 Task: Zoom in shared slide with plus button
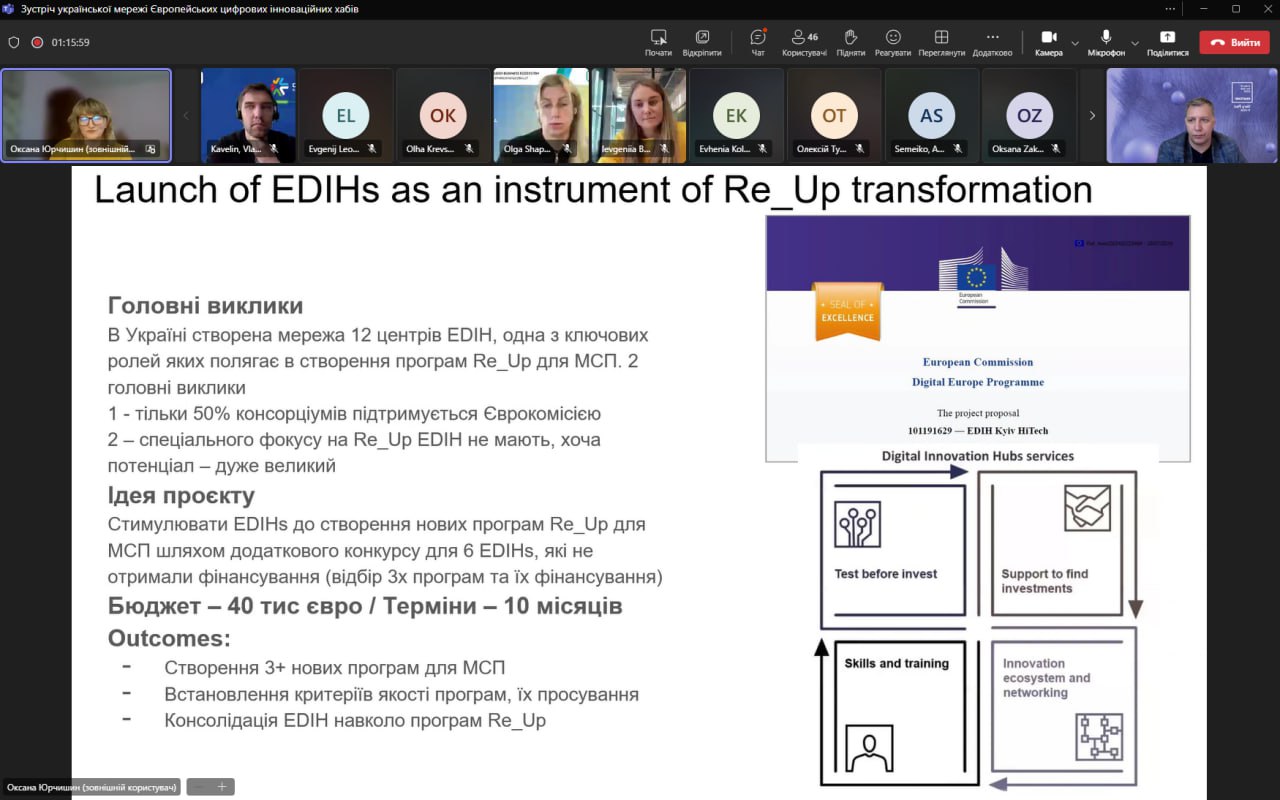[x=222, y=787]
